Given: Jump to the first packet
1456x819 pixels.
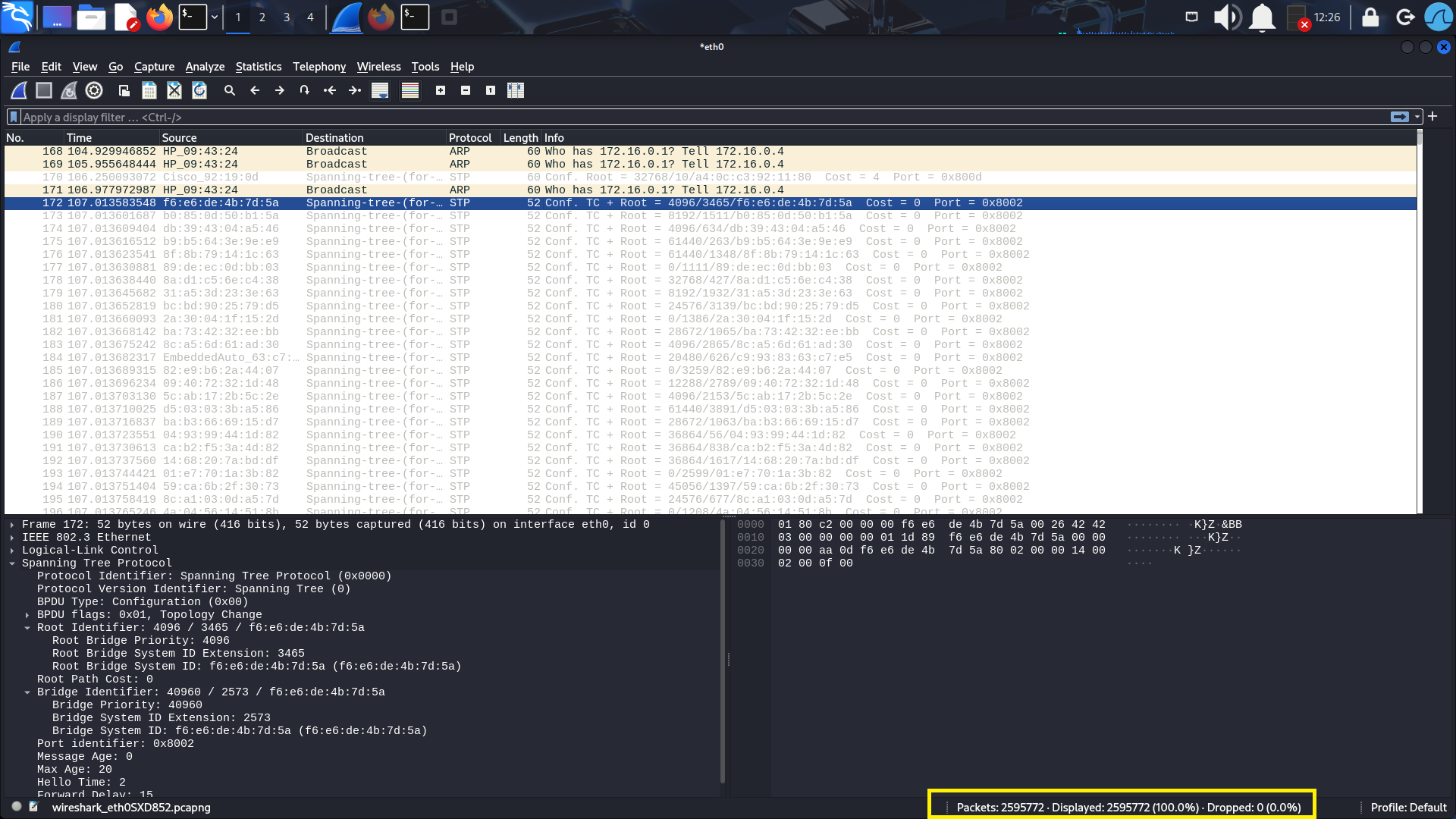Looking at the screenshot, I should tap(330, 90).
